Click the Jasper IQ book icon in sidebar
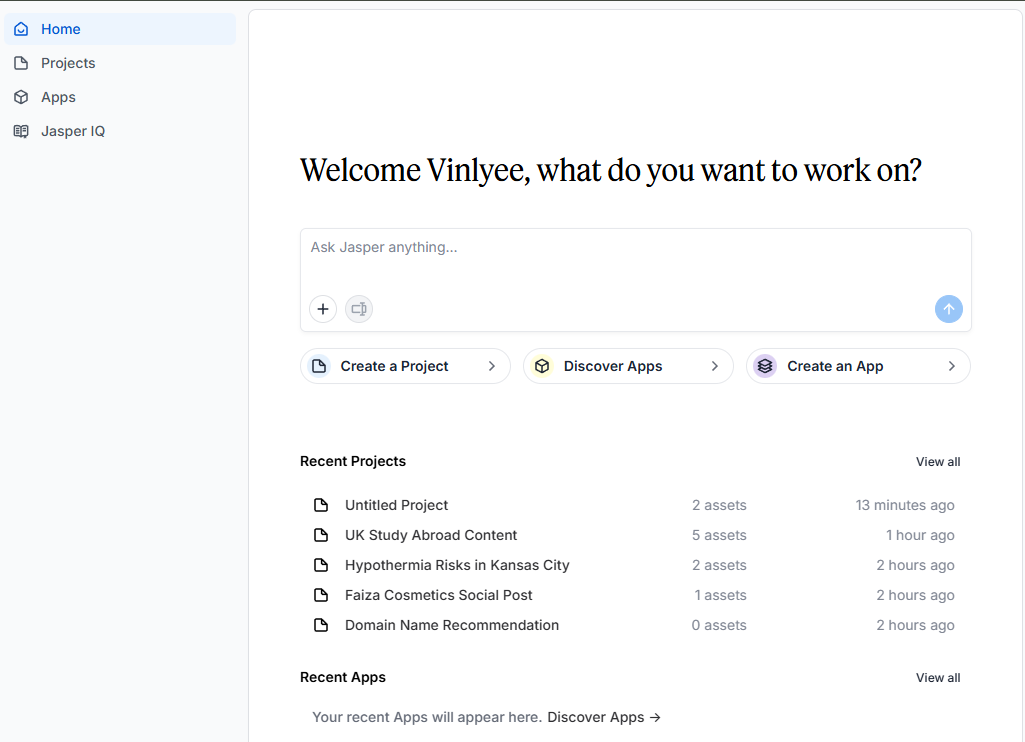Screen dimensions: 1025x742 coord(21,131)
